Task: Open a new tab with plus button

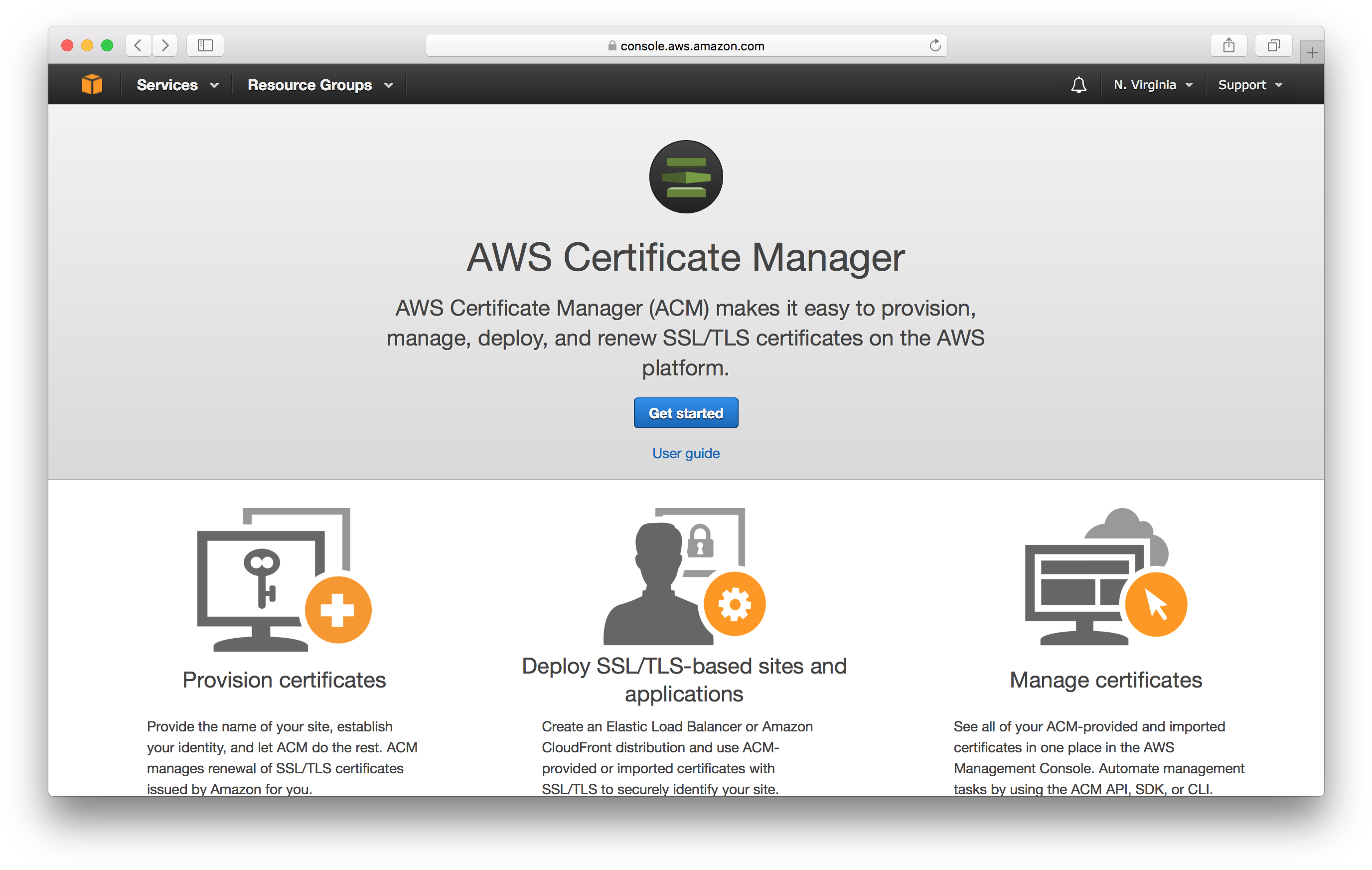Action: [1312, 53]
